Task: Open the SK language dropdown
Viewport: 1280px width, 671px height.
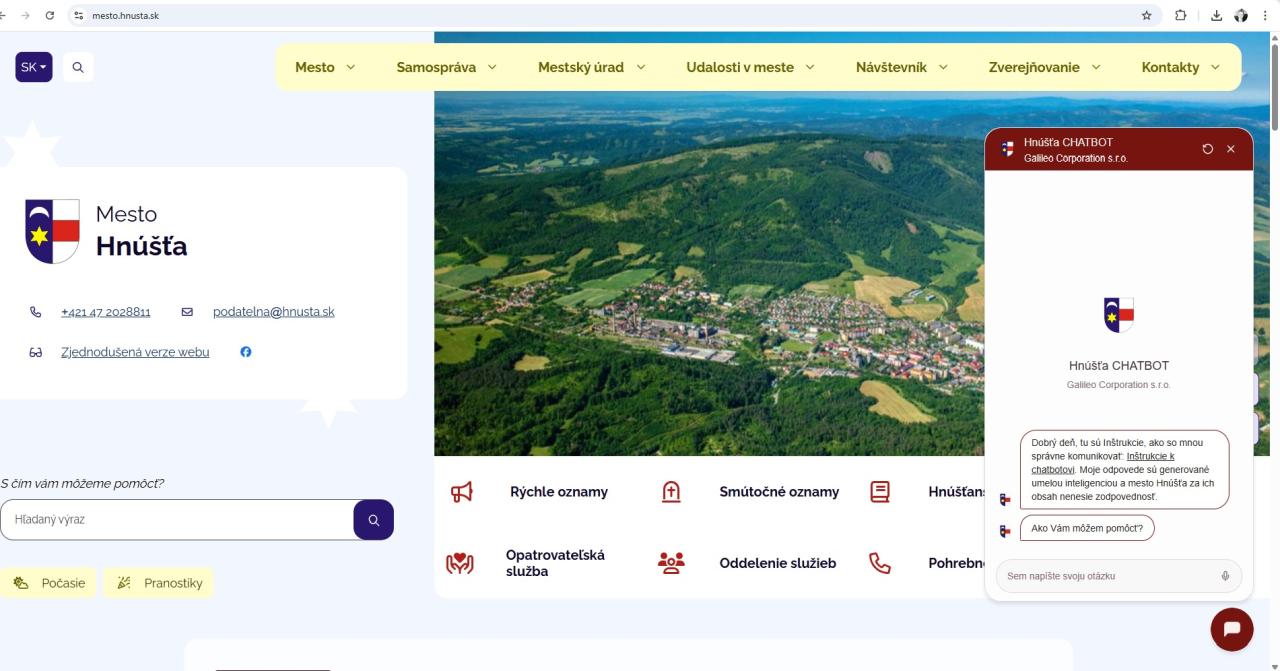Action: click(34, 68)
